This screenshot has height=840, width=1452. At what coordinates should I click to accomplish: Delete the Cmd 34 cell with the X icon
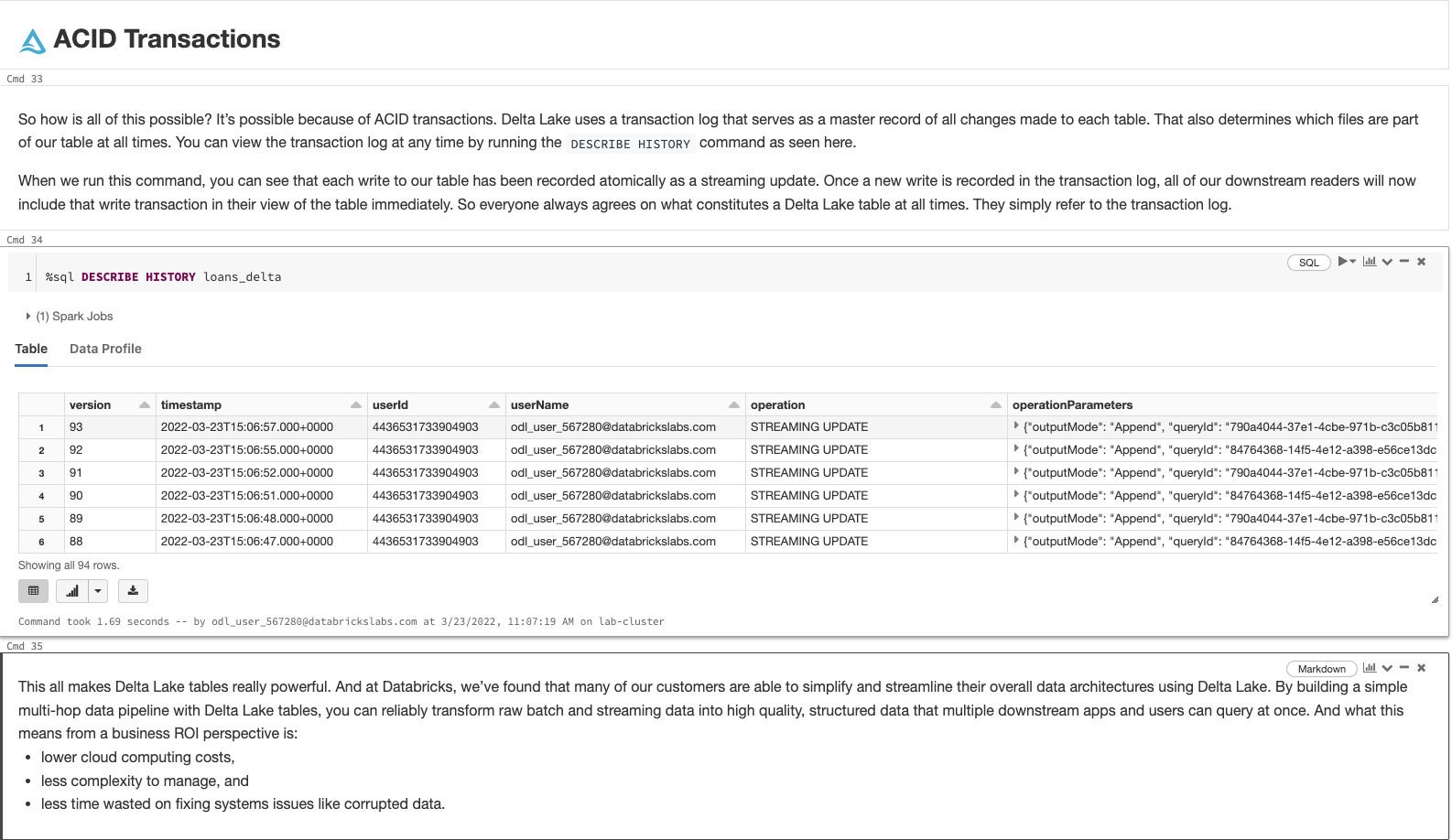pyautogui.click(x=1422, y=262)
